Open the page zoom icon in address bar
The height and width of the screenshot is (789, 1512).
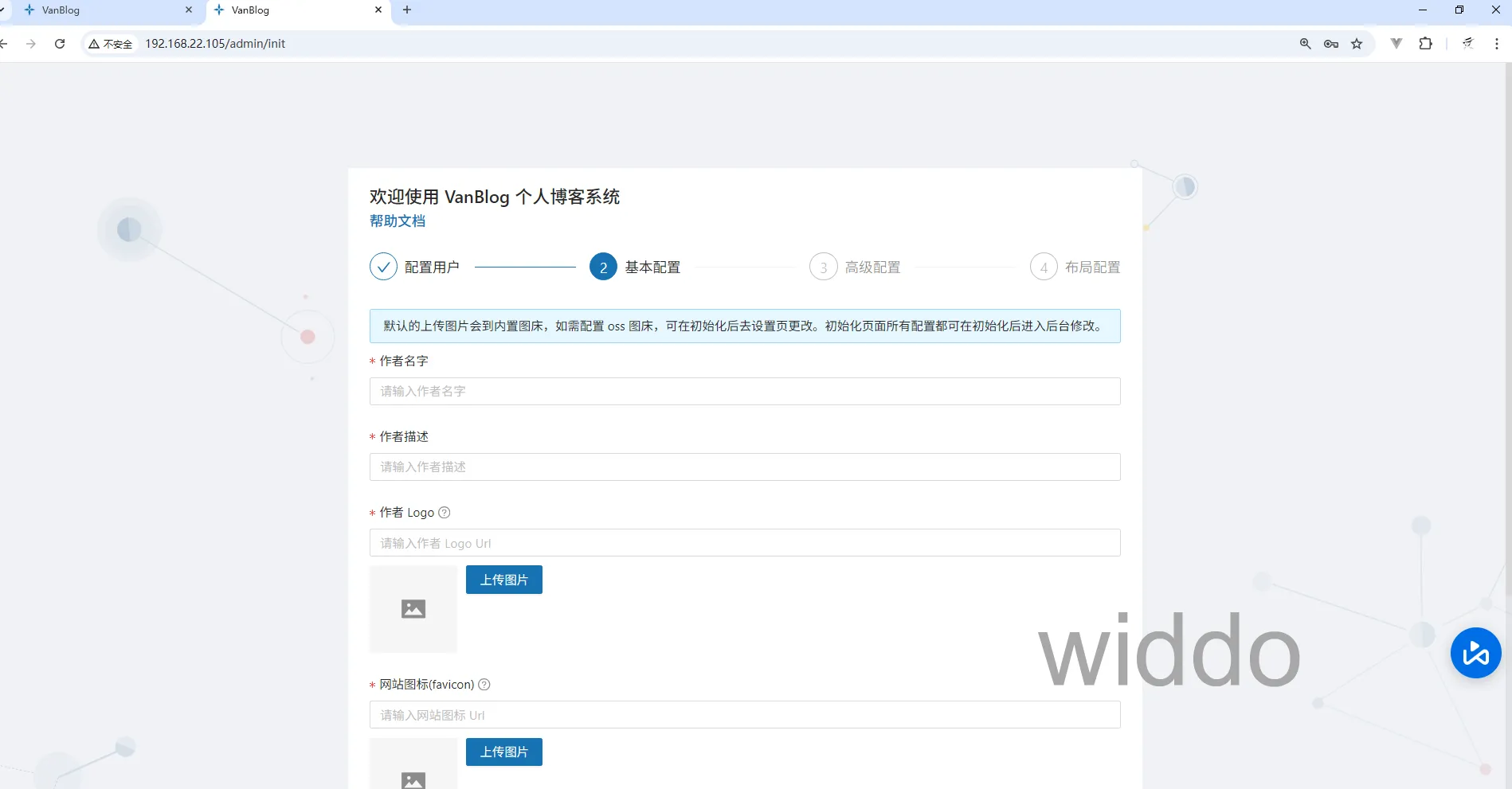[1306, 44]
